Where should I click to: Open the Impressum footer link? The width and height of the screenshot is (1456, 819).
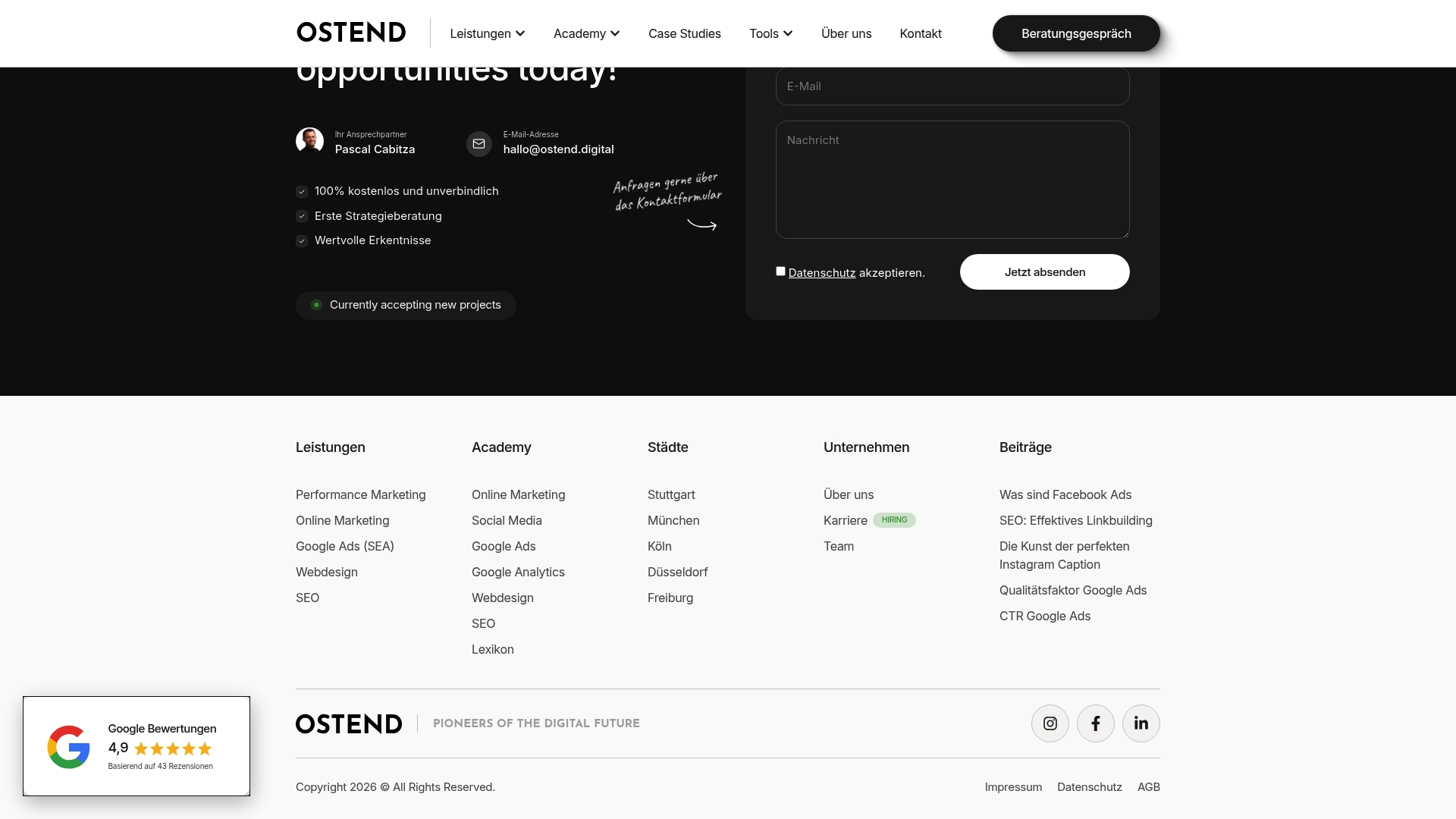(1013, 787)
